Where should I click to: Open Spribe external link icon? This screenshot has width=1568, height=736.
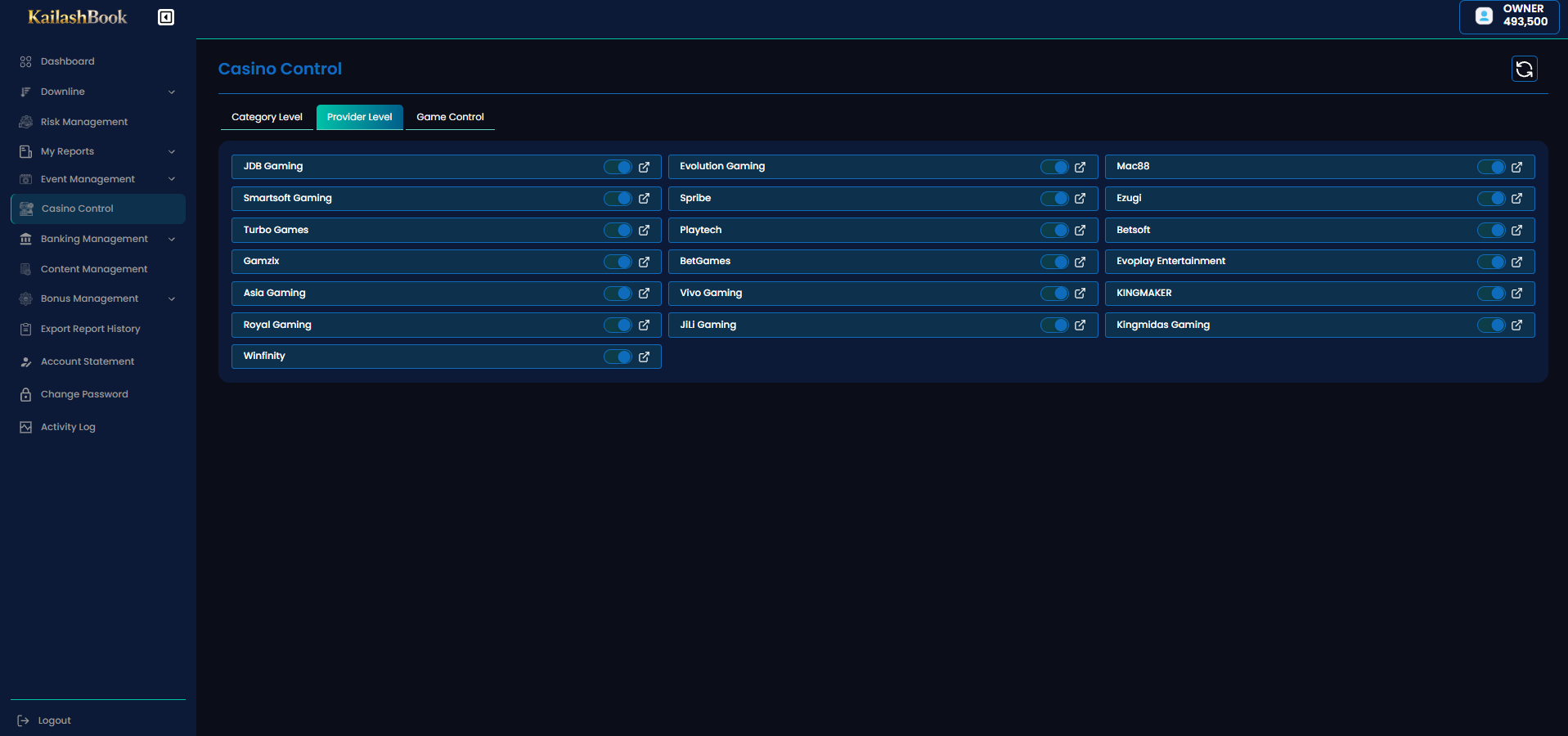click(x=1080, y=199)
